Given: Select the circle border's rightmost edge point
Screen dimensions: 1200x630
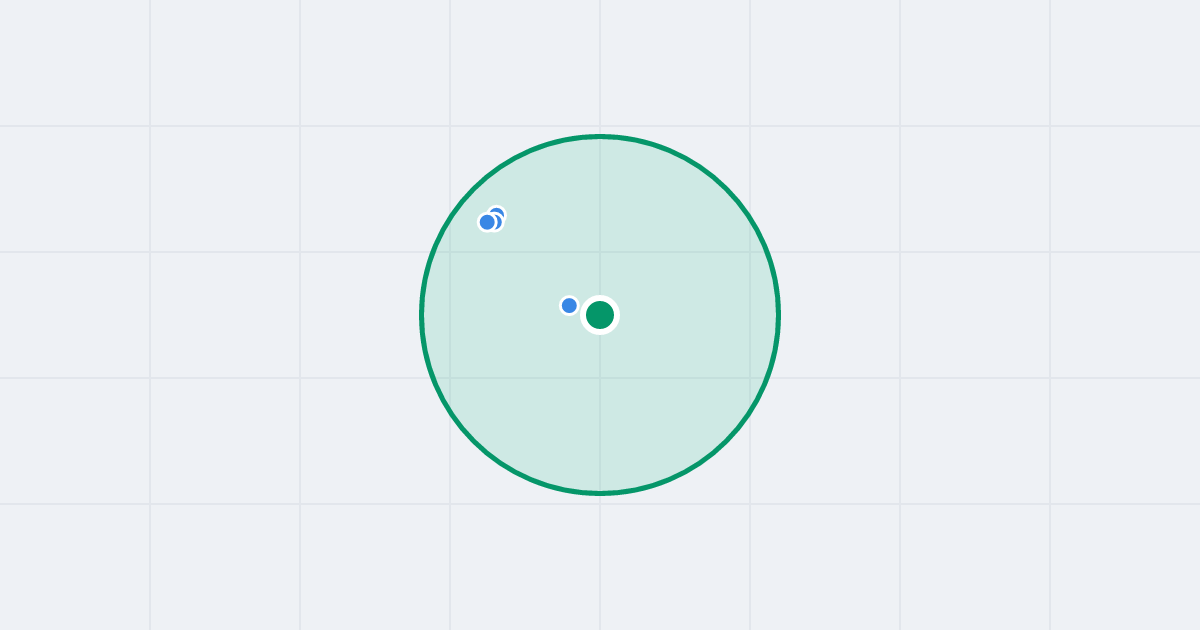Looking at the screenshot, I should 778,315.
